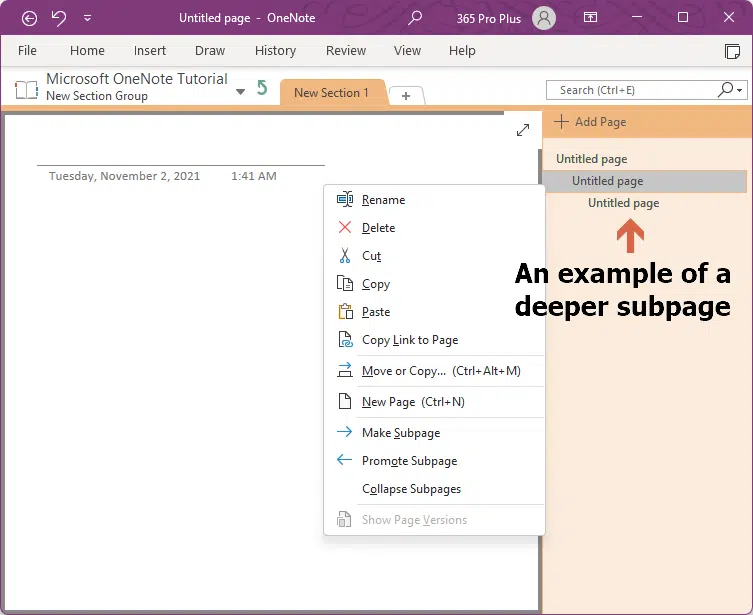
Task: Click the Back arrow icon in title bar
Action: click(x=29, y=18)
